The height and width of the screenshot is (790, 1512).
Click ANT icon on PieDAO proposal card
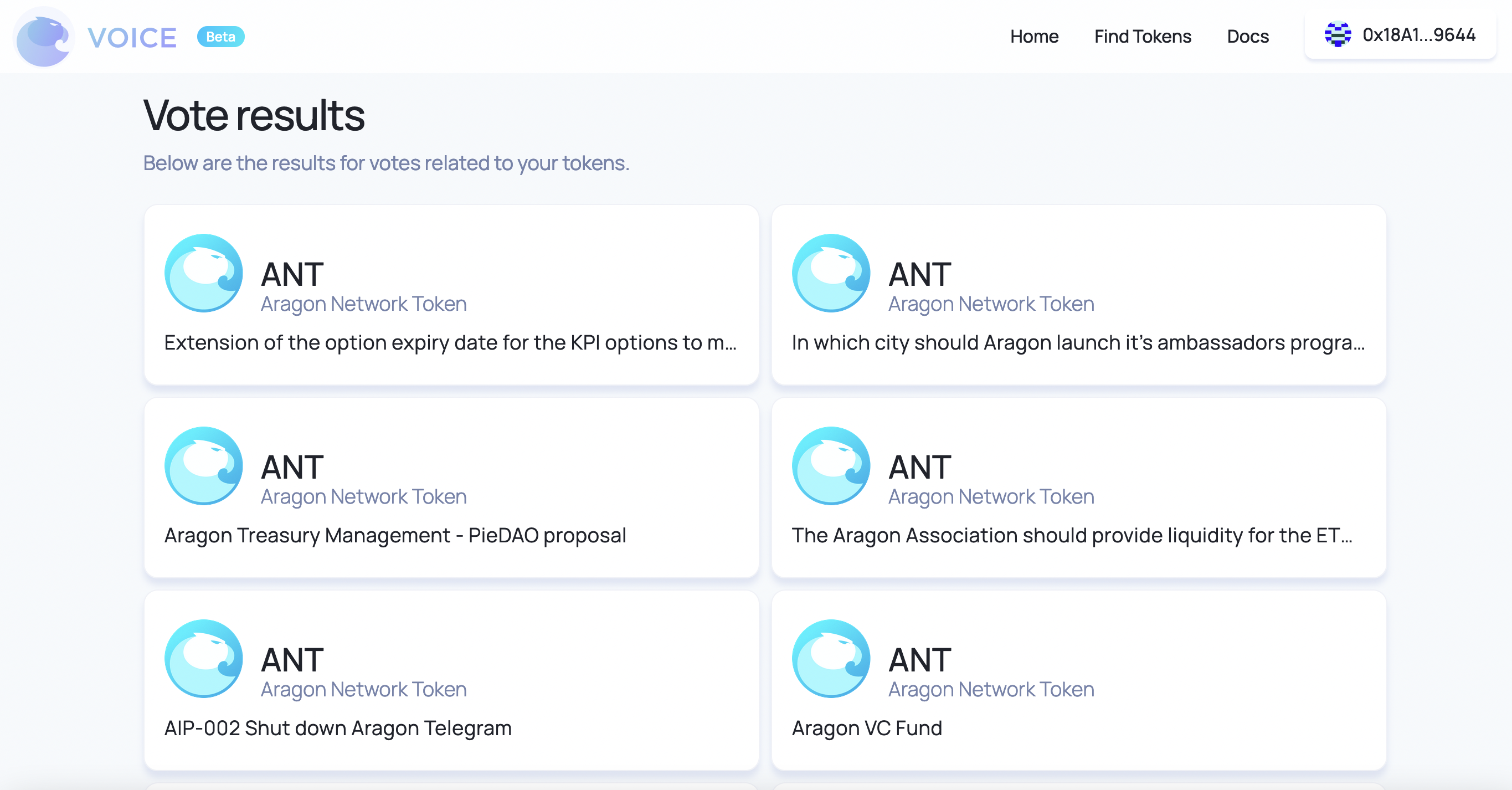tap(204, 465)
